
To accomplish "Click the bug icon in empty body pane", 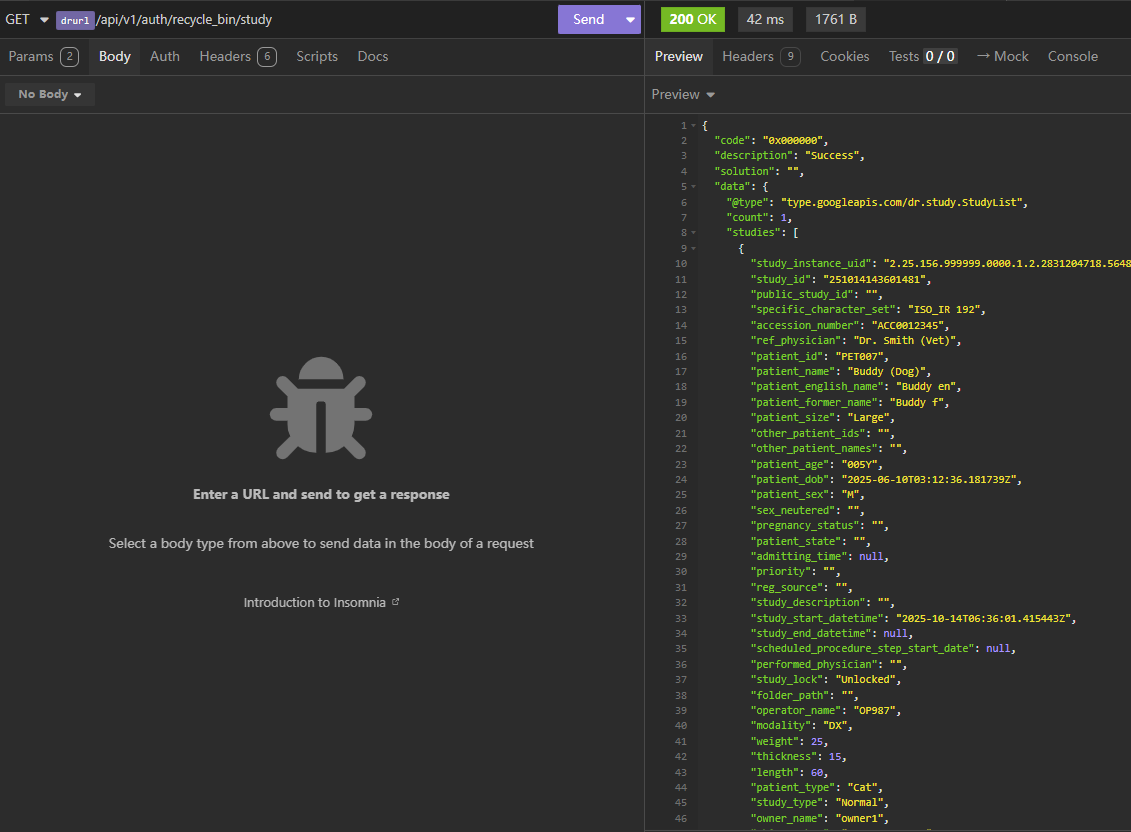I will 320,407.
